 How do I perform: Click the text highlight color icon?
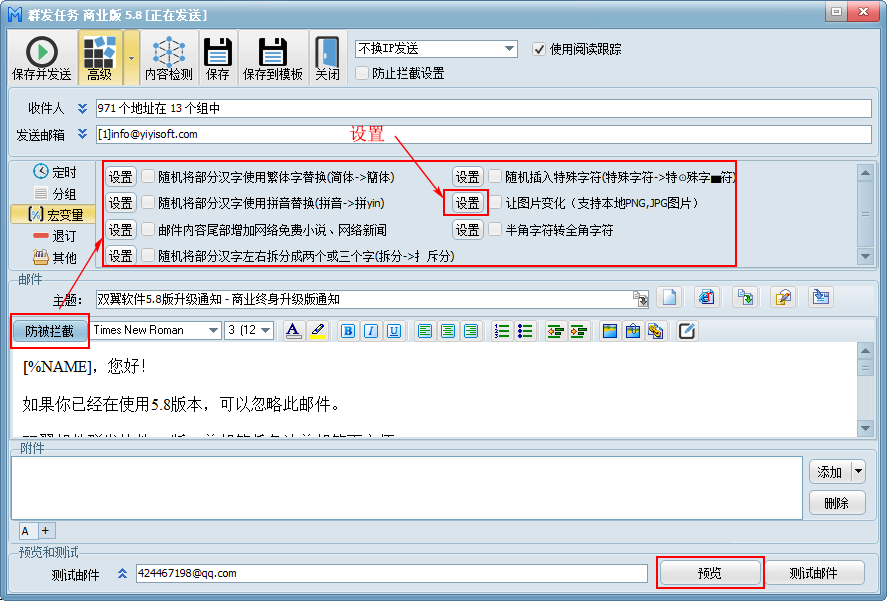click(317, 331)
